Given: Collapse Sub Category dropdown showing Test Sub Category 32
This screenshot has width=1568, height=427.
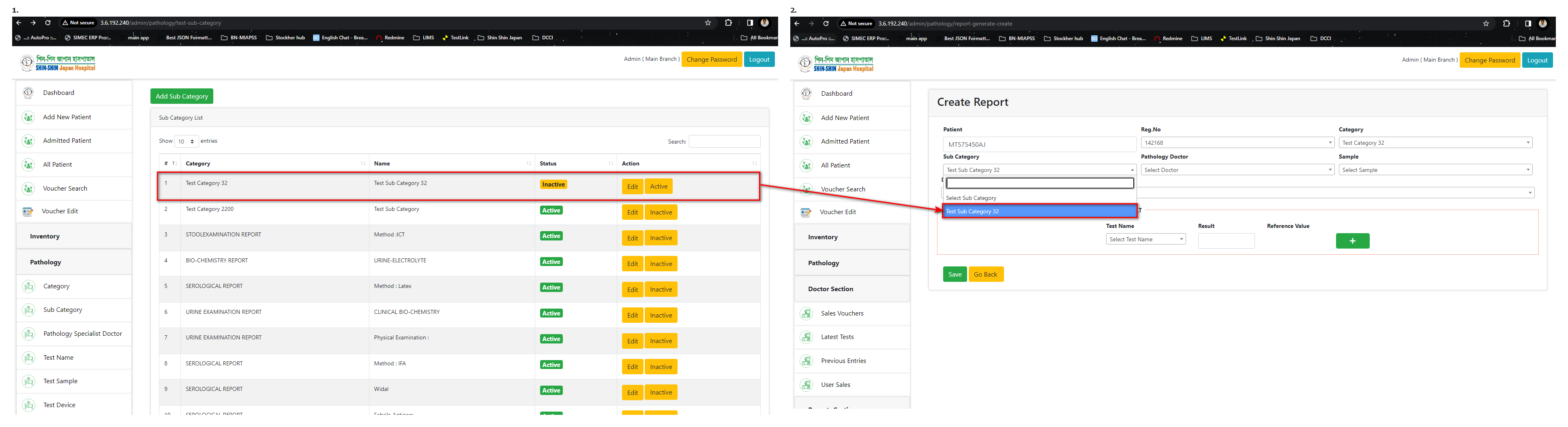Looking at the screenshot, I should pos(1040,170).
